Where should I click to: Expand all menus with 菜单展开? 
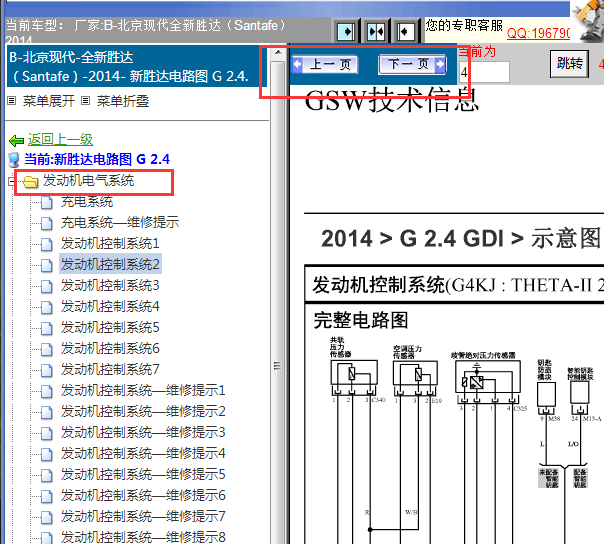[x=49, y=101]
